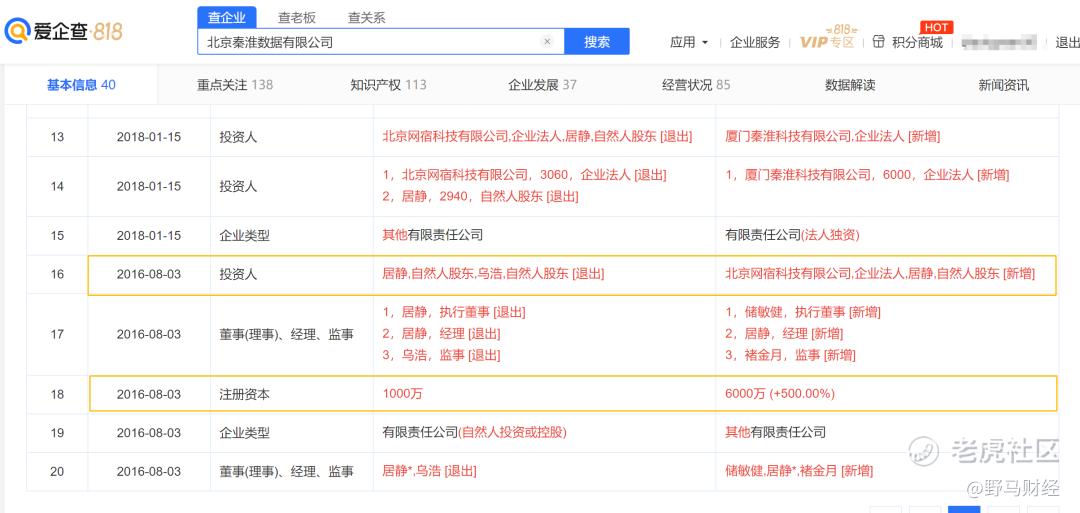Expand the 应用 dropdown menu
1080x513 pixels.
(x=689, y=42)
